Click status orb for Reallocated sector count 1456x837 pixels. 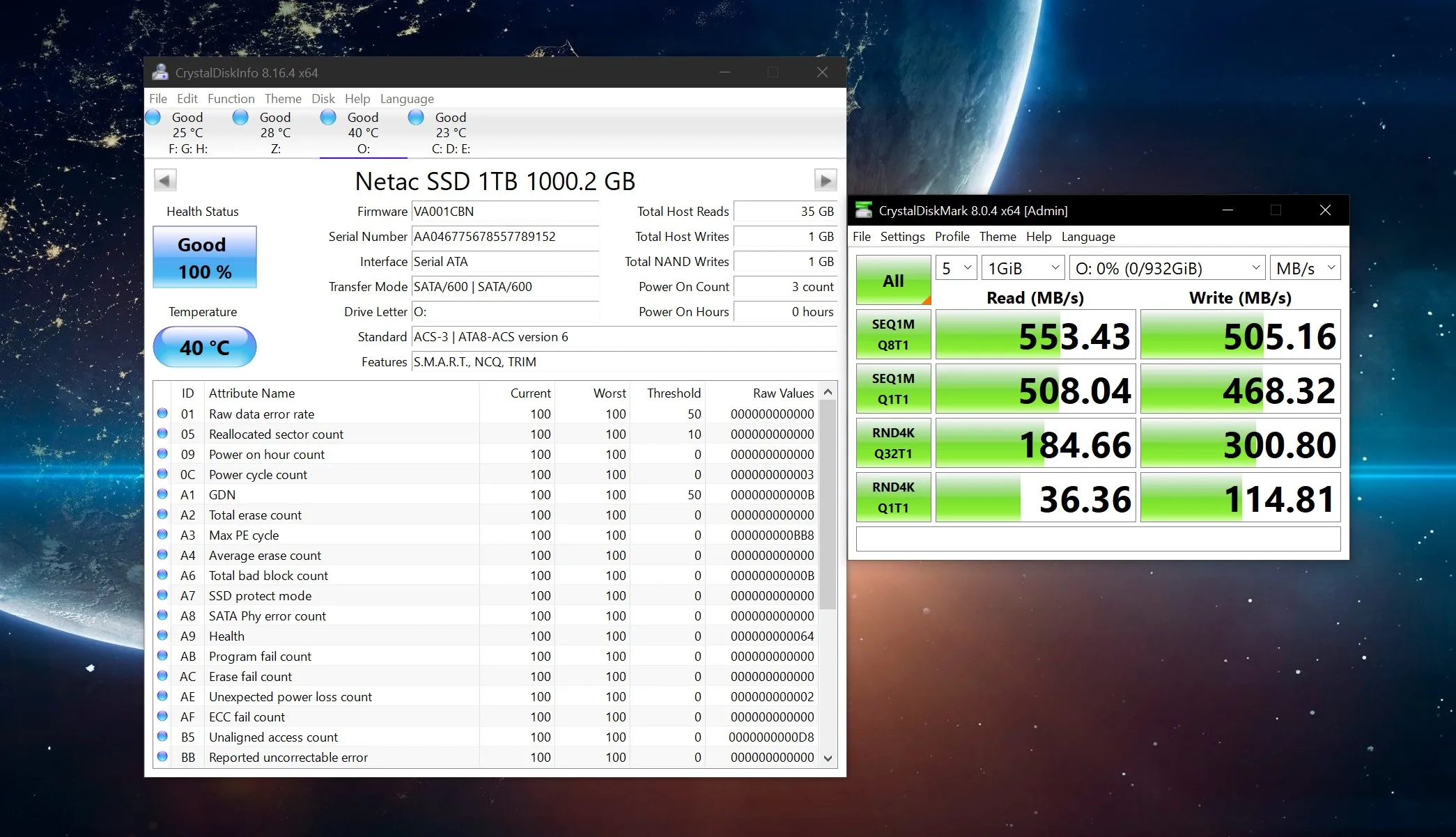(x=162, y=434)
